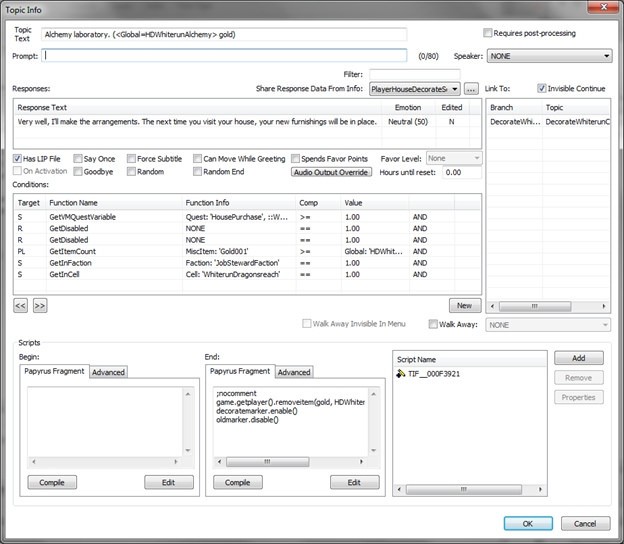Screen dimensions: 624x544
Task: Click into the Prompt text field
Action: pos(225,56)
